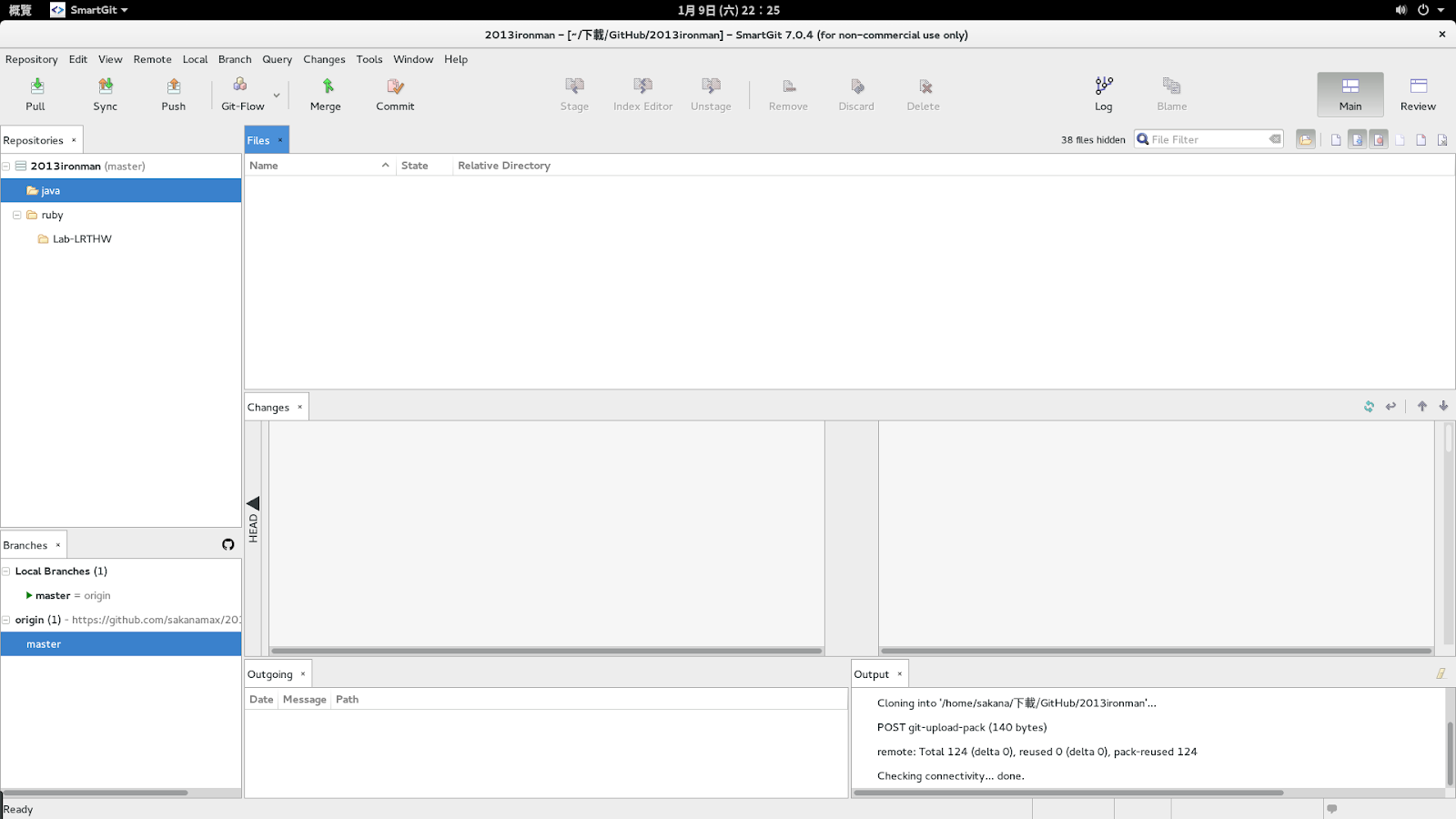Screen dimensions: 1456x819
Task: Toggle the faded file-page filter
Action: (1400, 139)
